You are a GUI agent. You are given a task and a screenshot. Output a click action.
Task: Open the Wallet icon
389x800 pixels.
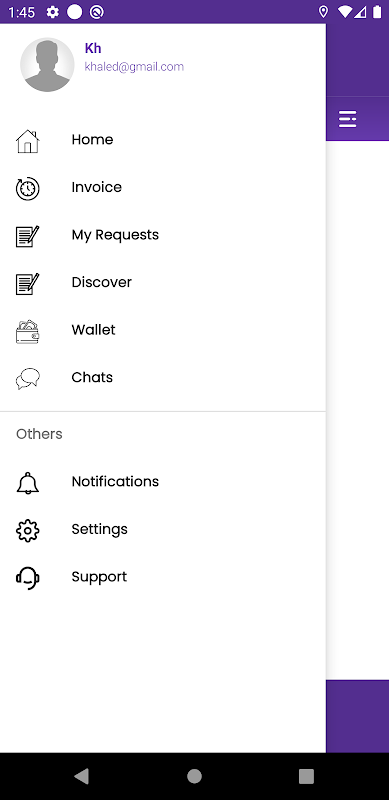click(x=28, y=332)
